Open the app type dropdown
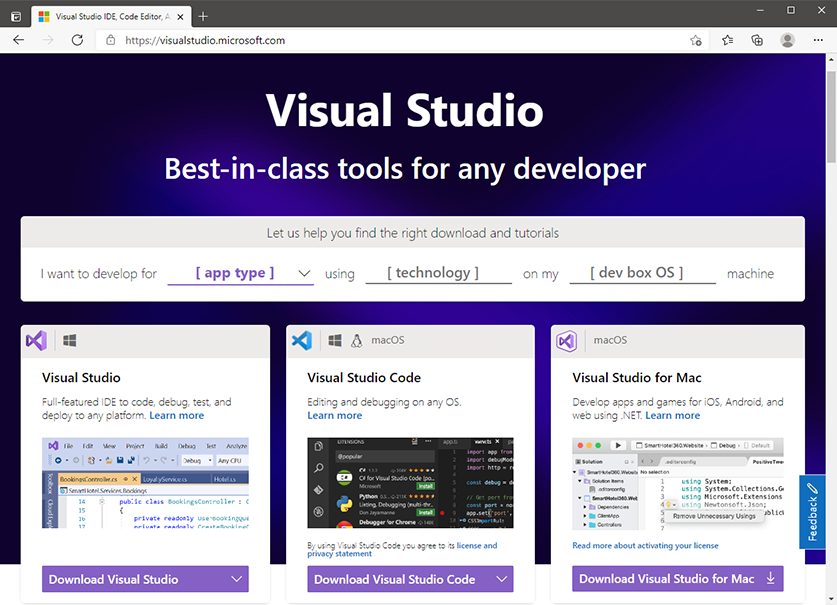This screenshot has width=837, height=605. point(240,273)
